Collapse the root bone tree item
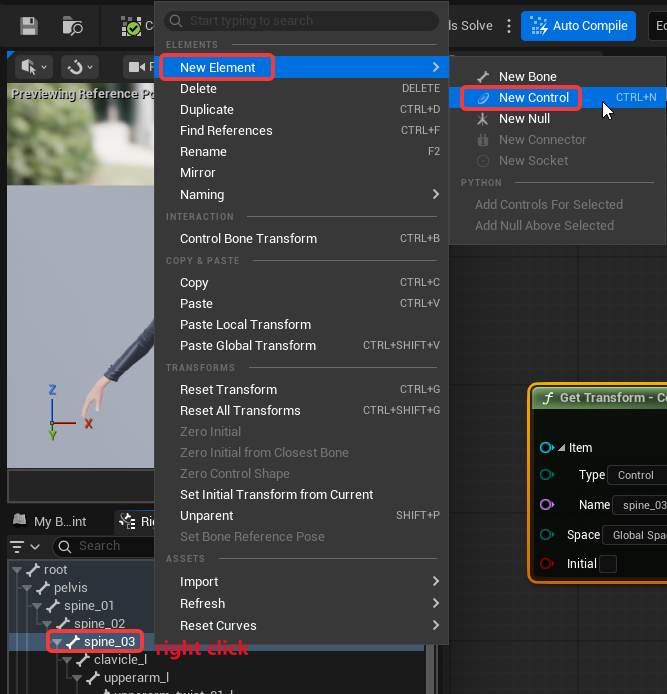This screenshot has width=667, height=694. 17,570
